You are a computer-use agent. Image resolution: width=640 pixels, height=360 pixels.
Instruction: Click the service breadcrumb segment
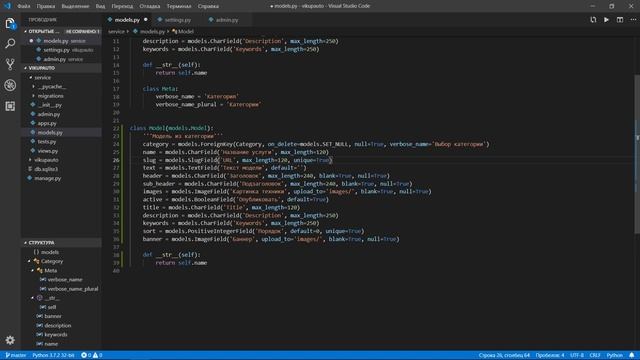[116, 31]
